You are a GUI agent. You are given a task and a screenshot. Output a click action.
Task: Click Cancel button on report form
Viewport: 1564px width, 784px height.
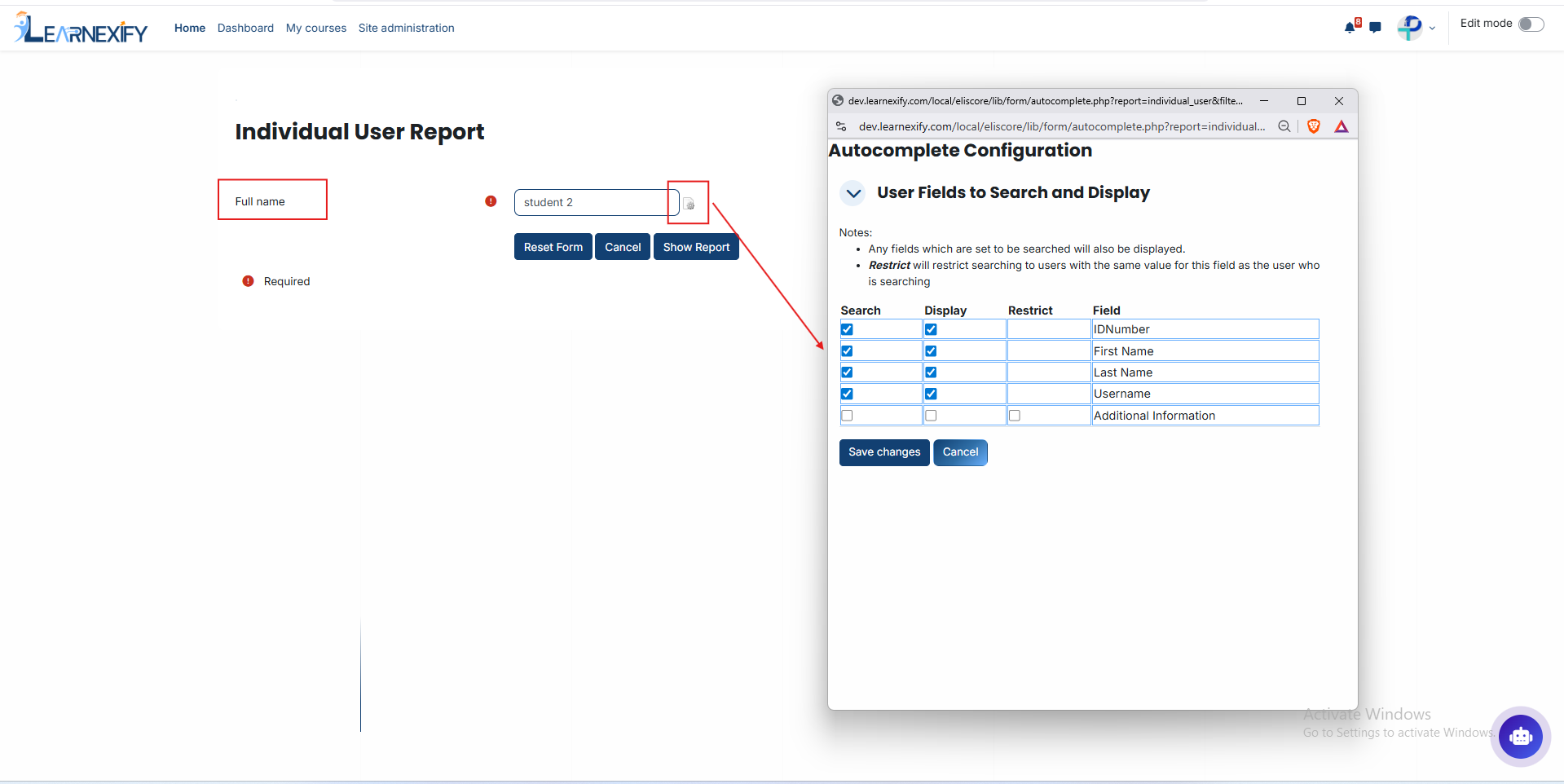[623, 247]
